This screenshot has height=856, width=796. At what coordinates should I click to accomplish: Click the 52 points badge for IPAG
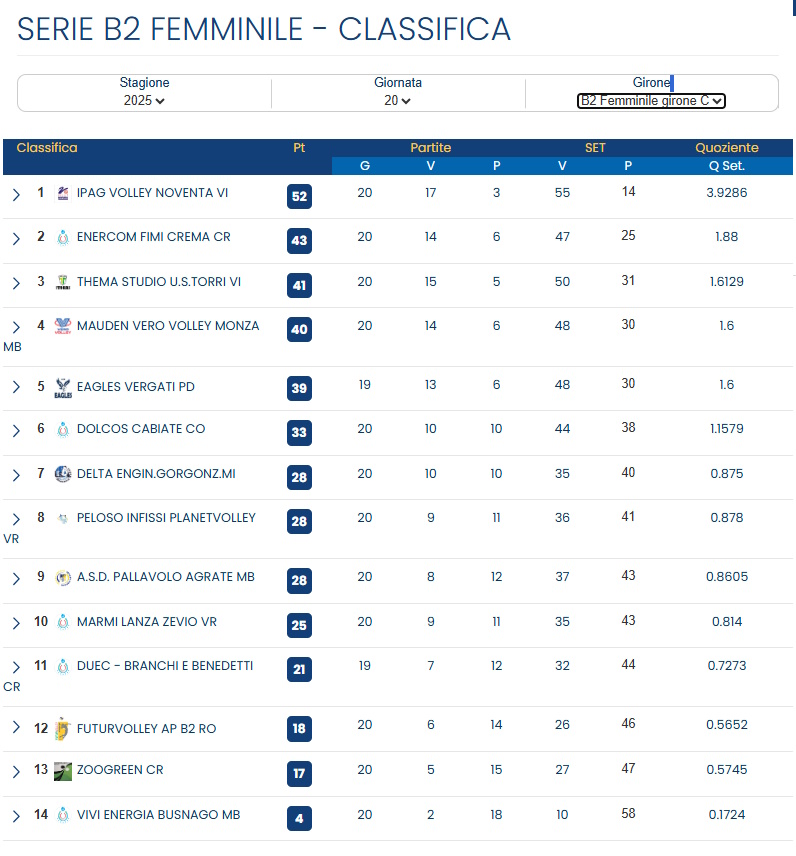[x=299, y=197]
